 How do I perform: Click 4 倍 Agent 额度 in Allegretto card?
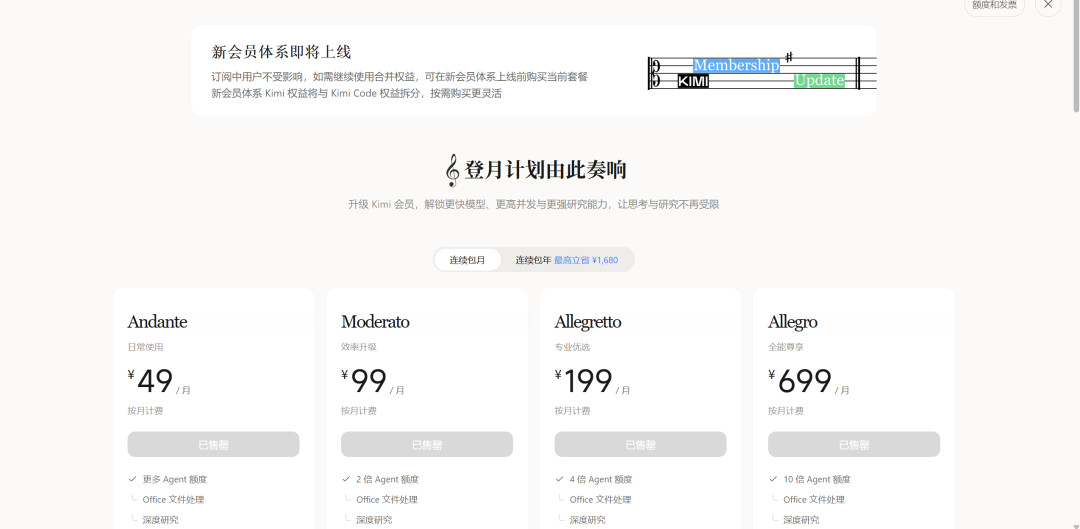click(x=601, y=479)
